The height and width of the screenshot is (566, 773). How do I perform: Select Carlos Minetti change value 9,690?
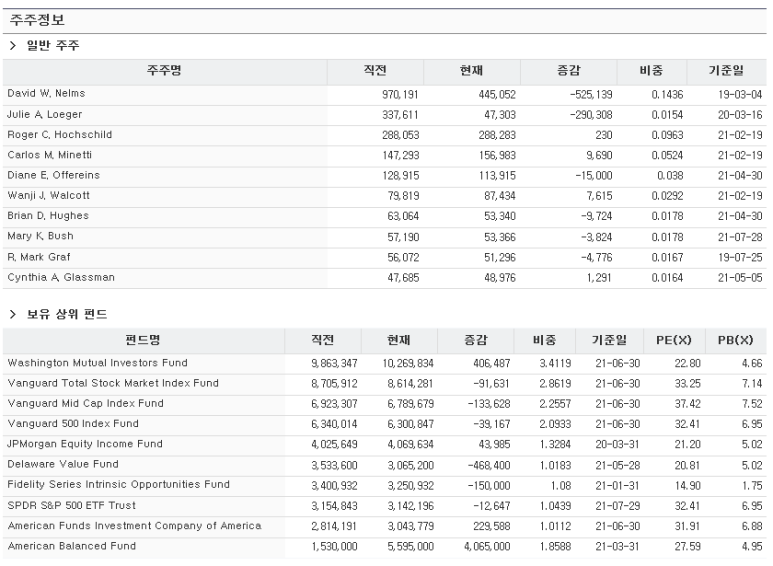599,155
